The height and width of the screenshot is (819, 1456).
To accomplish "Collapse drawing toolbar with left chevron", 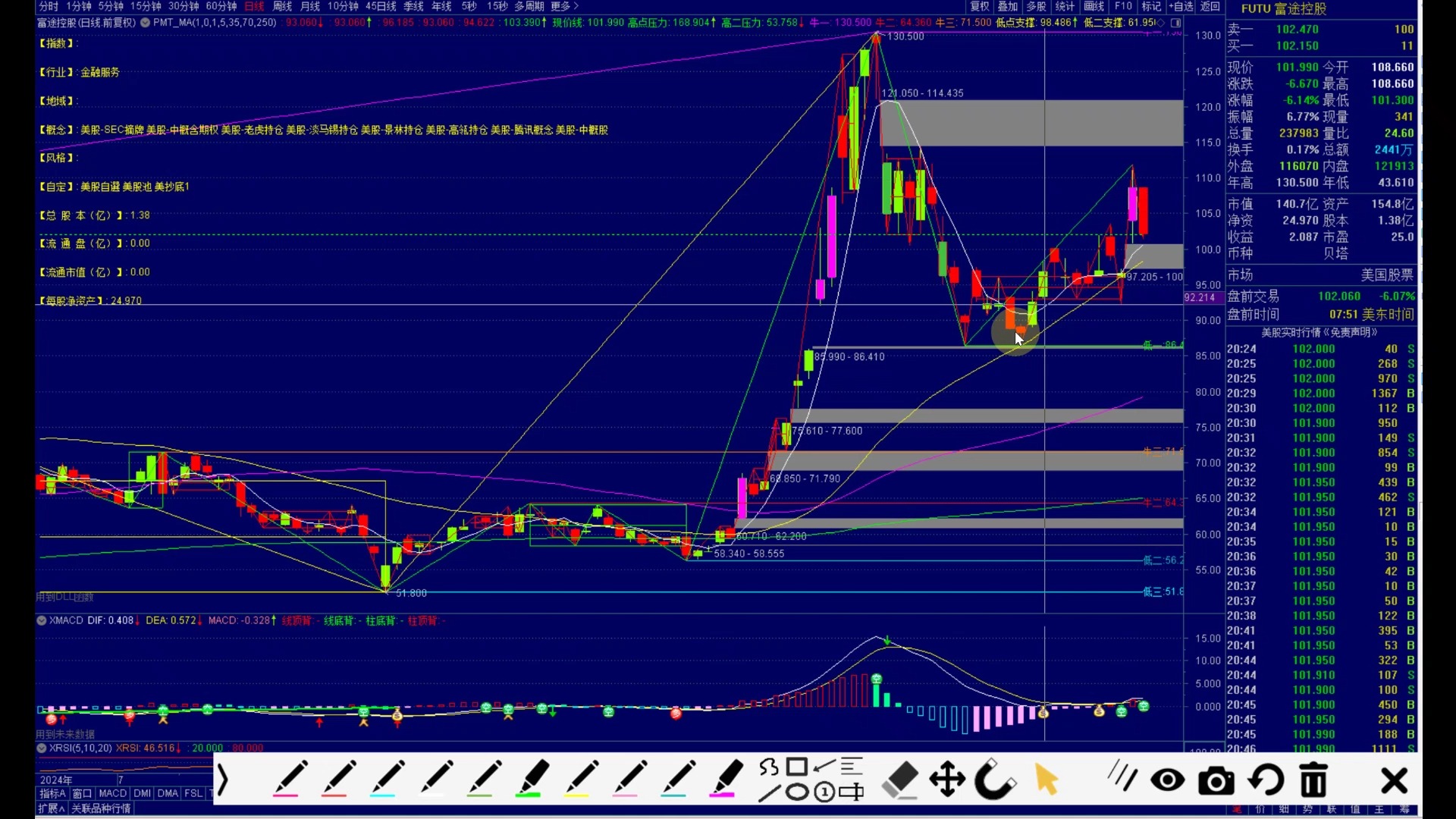I will pos(223,780).
